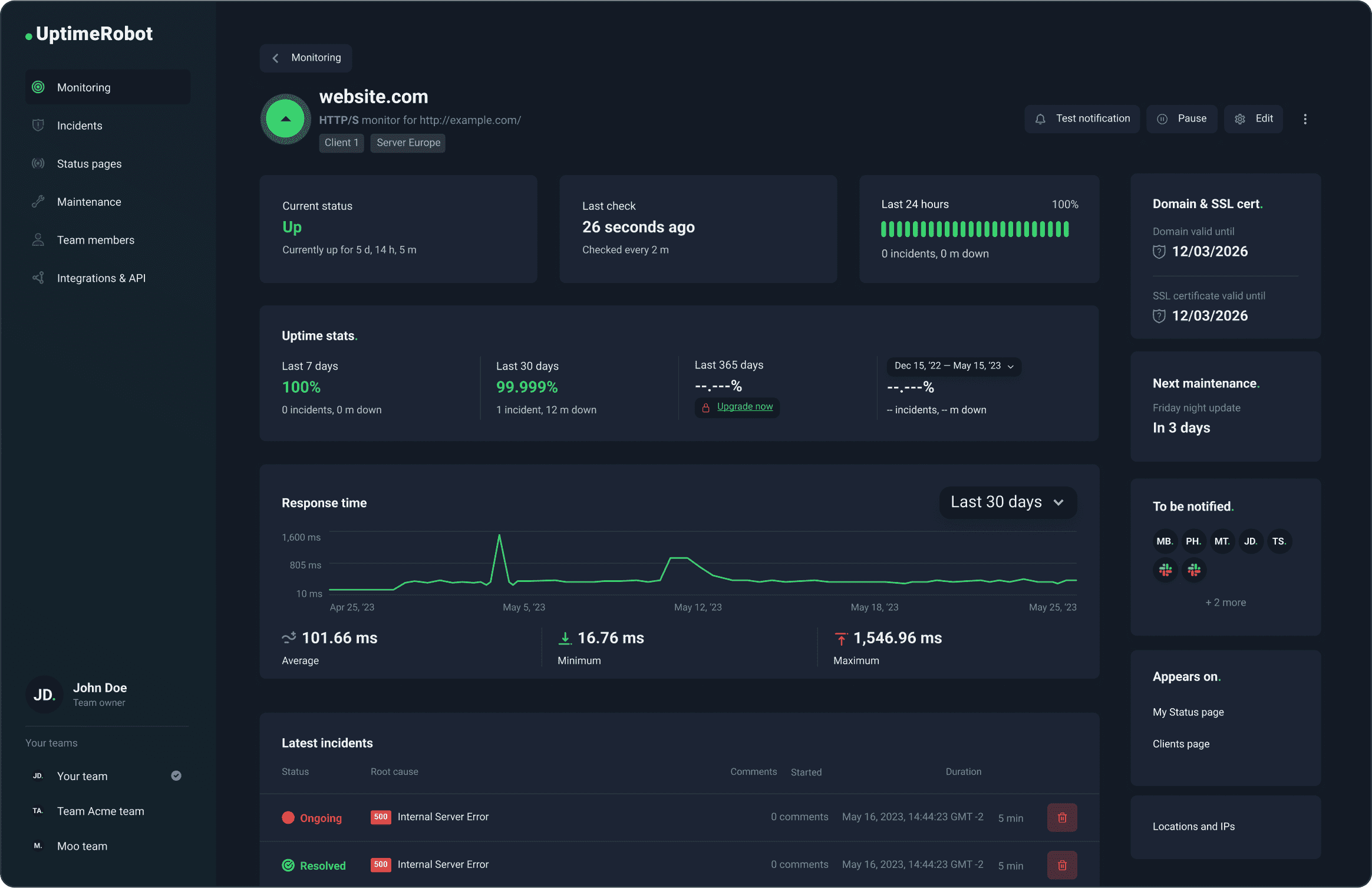Click the Integrations & API icon
The height and width of the screenshot is (888, 1372).
pyautogui.click(x=38, y=278)
